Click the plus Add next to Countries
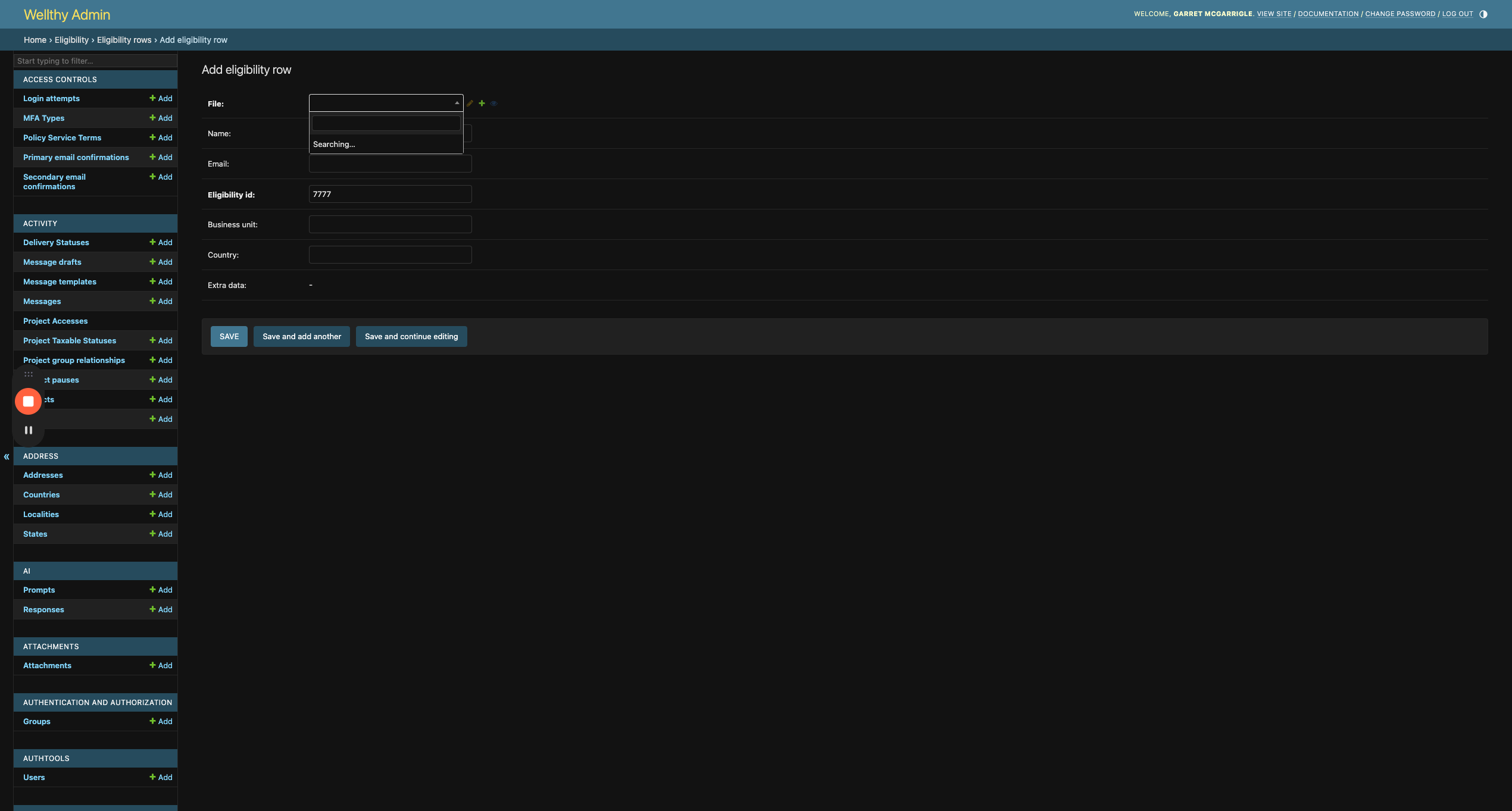 pyautogui.click(x=161, y=495)
